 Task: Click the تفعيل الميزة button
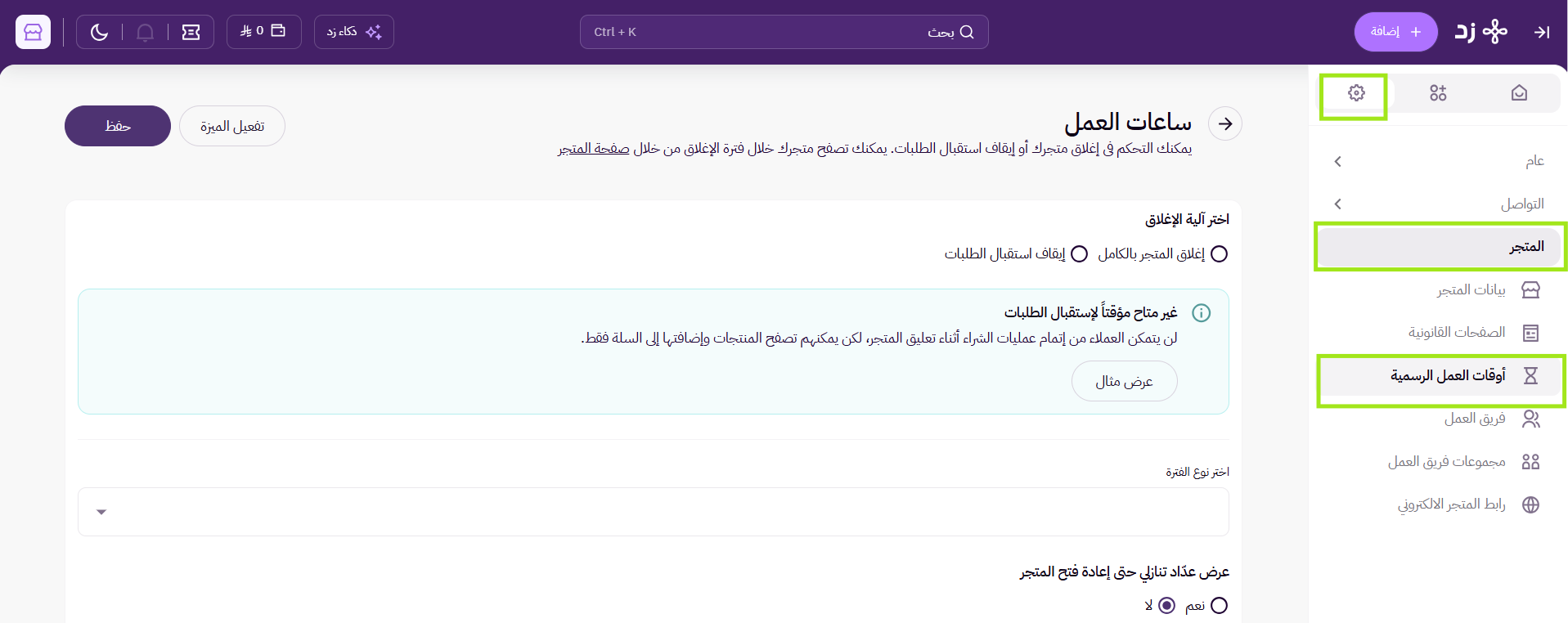tap(232, 126)
